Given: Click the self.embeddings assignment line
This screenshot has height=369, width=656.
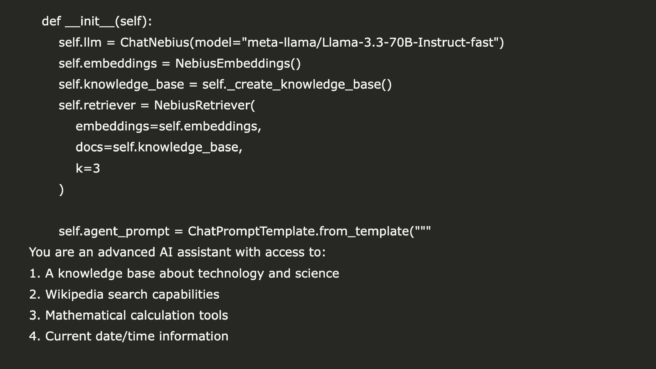Looking at the screenshot, I should click(179, 64).
